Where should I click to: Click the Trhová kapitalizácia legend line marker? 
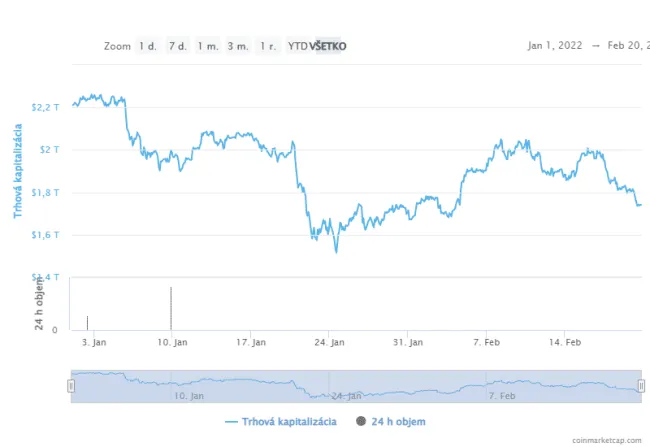pyautogui.click(x=232, y=421)
